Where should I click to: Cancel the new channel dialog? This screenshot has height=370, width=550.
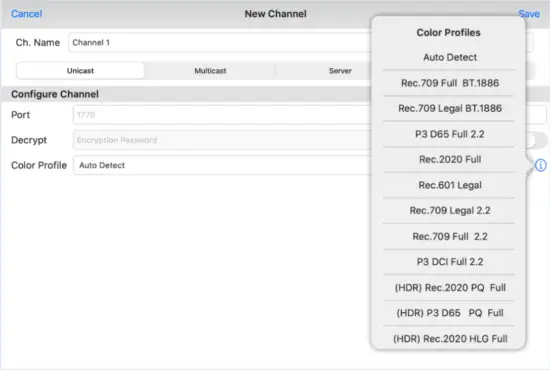[27, 14]
